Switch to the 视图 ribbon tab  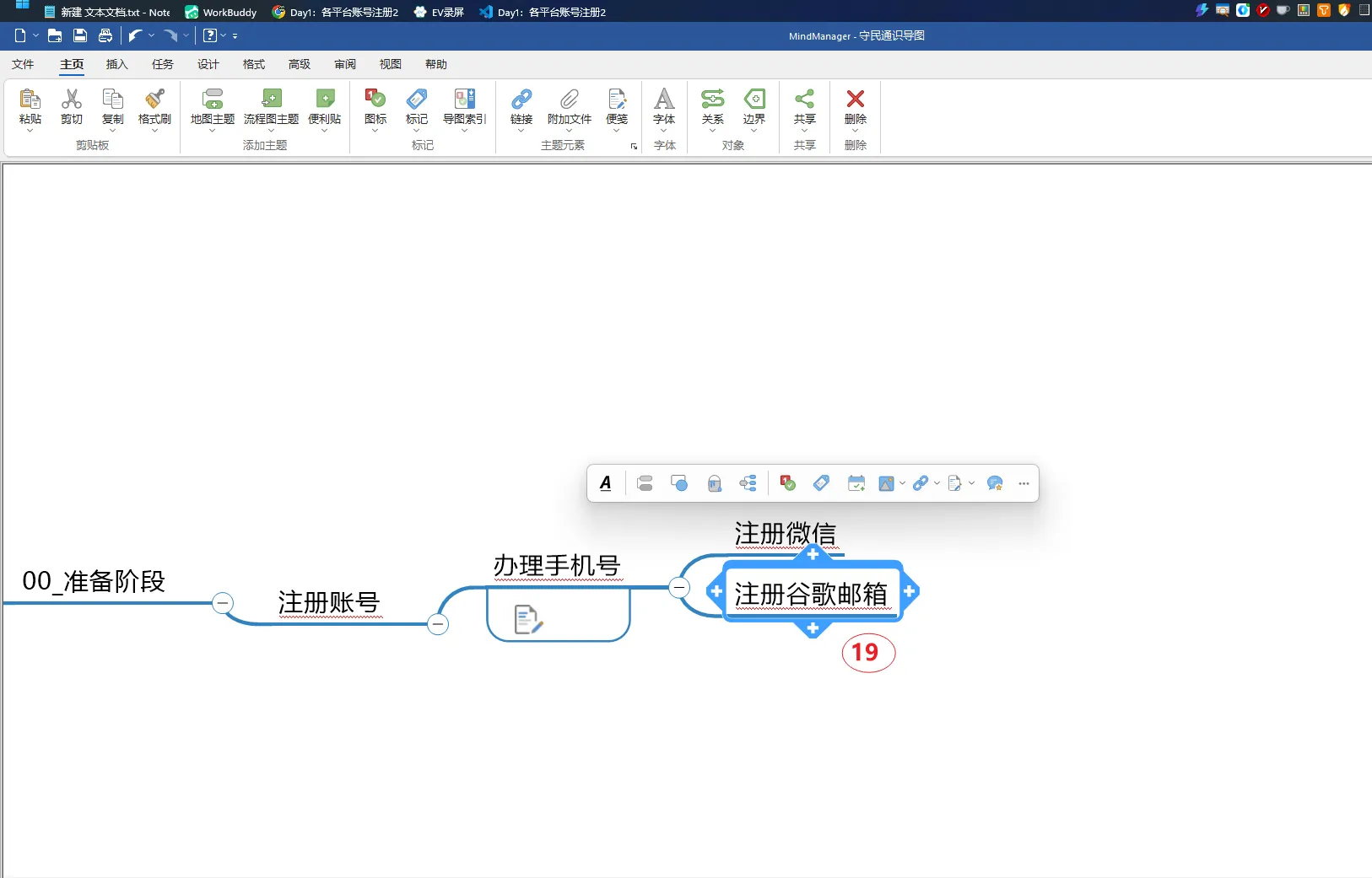(391, 64)
